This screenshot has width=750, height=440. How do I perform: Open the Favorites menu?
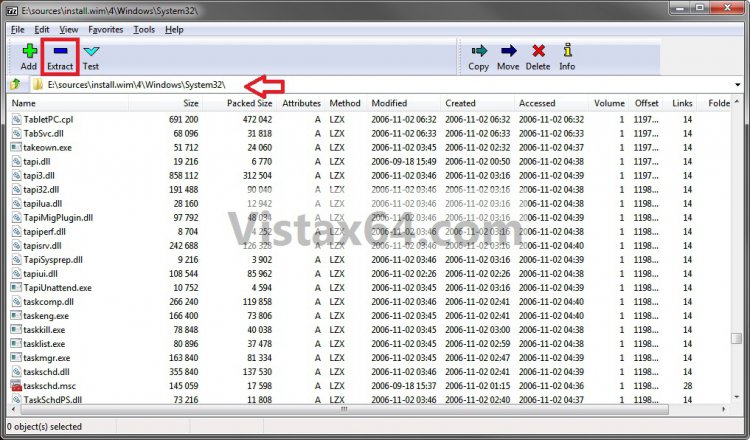click(x=105, y=30)
